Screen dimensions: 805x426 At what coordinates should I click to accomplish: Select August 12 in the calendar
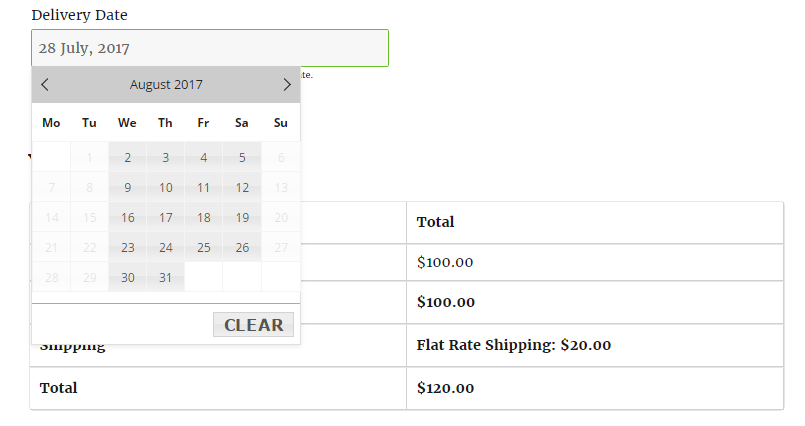pyautogui.click(x=242, y=187)
